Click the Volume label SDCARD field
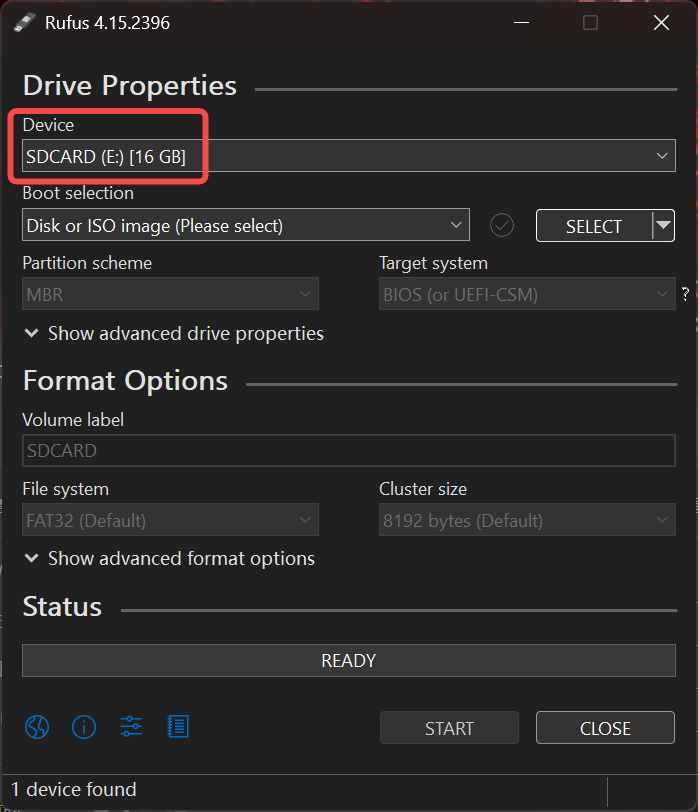The width and height of the screenshot is (698, 812). (348, 451)
